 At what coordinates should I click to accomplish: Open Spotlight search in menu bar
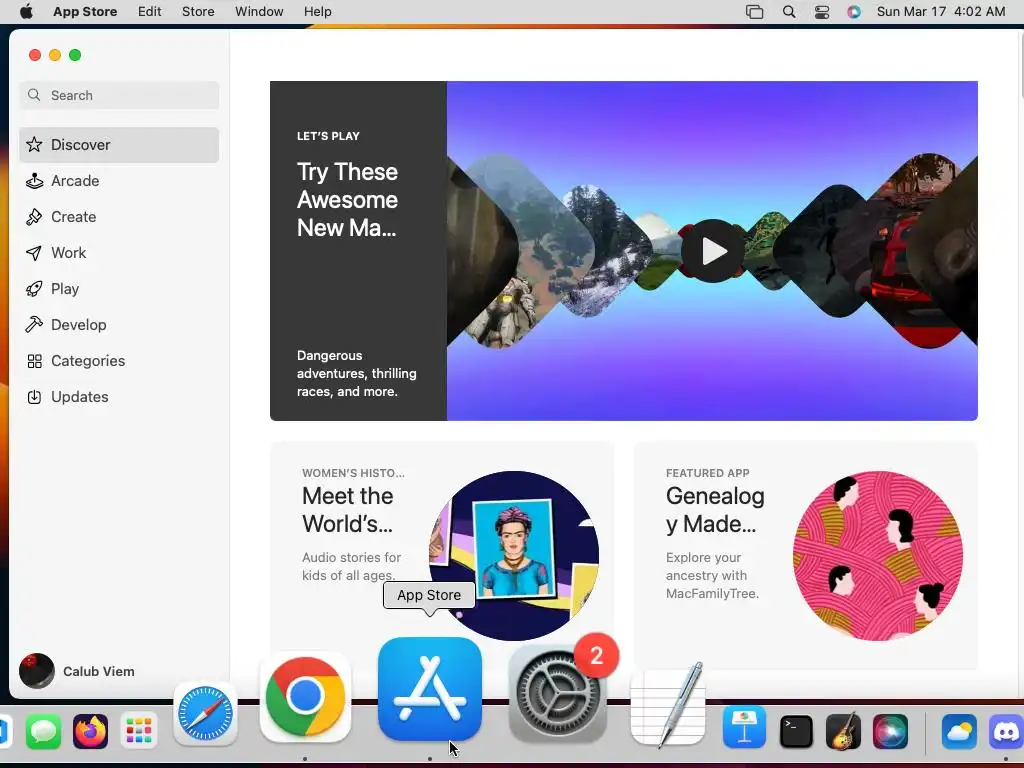[x=789, y=12]
